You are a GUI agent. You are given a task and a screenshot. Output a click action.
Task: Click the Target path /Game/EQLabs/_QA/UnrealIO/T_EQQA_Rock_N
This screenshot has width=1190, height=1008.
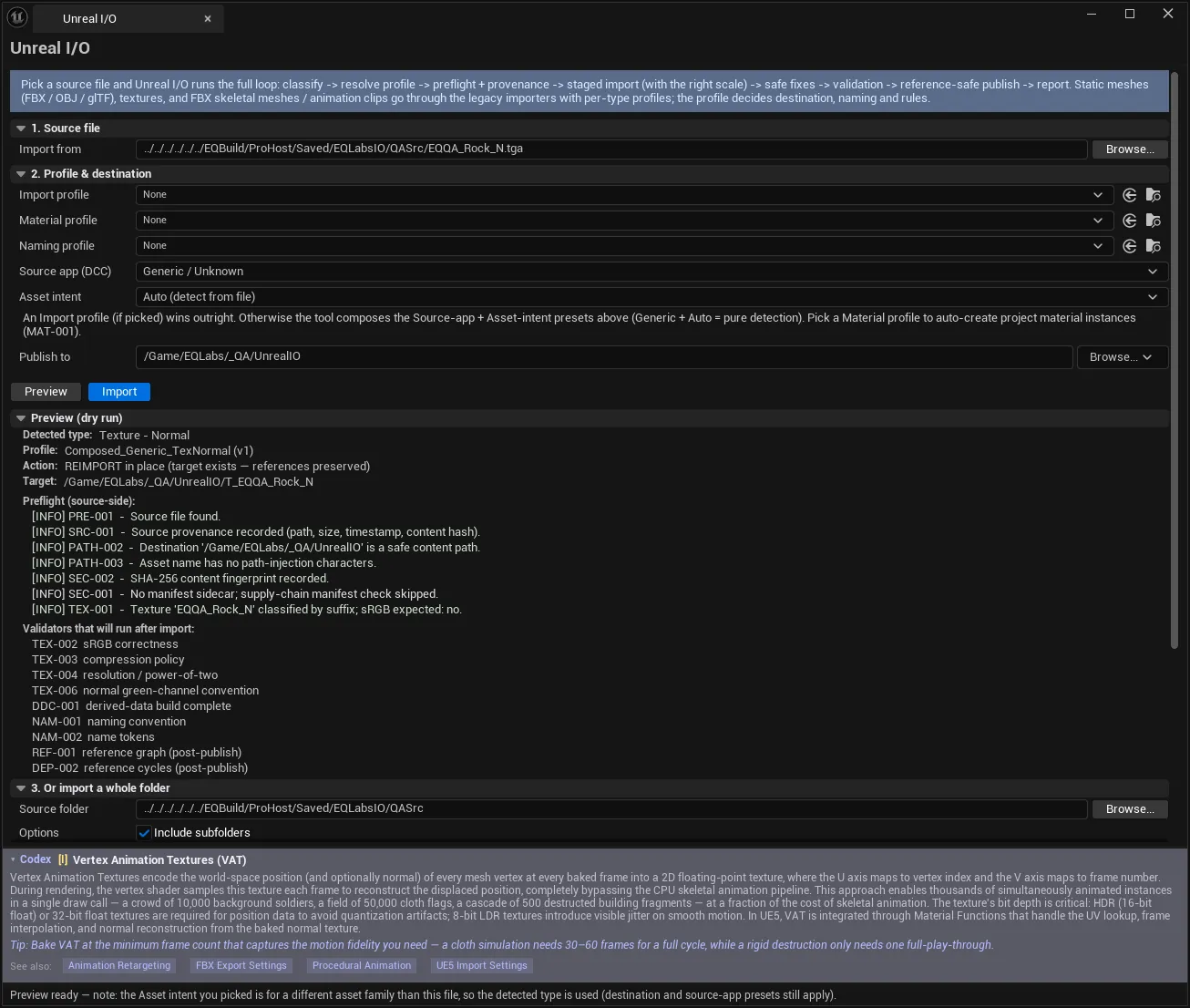[189, 482]
